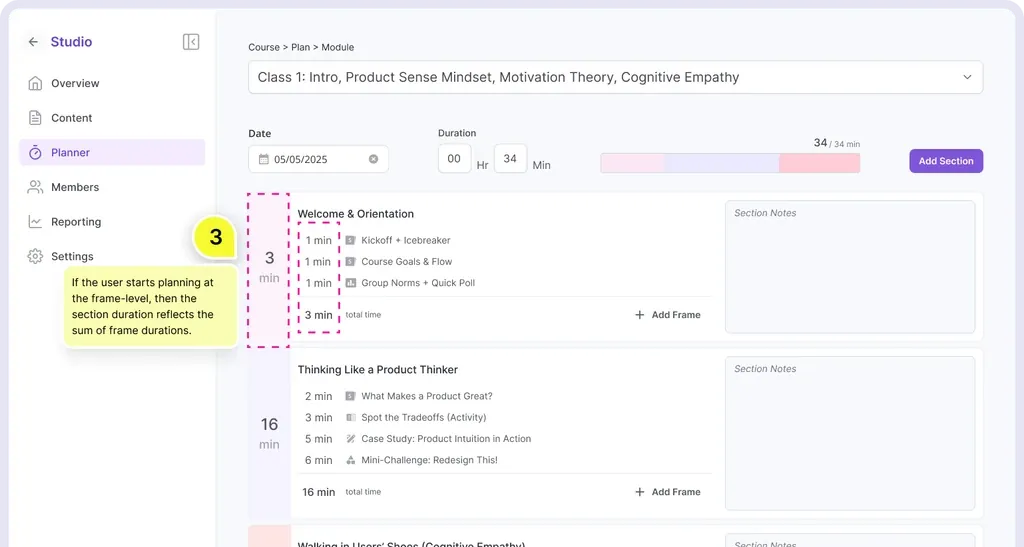
Task: Select Mini-Challenge: Redesign This! frame
Action: pos(429,460)
